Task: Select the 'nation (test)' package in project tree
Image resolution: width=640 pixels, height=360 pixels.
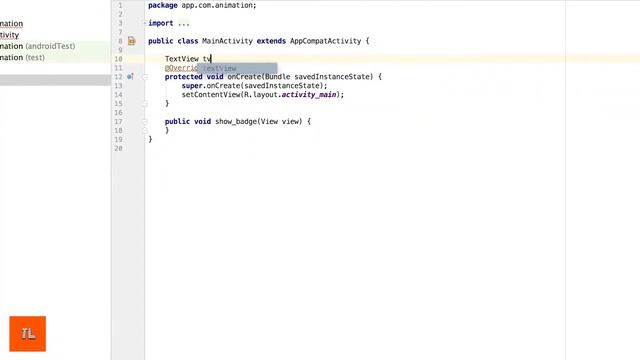Action: (x=22, y=58)
